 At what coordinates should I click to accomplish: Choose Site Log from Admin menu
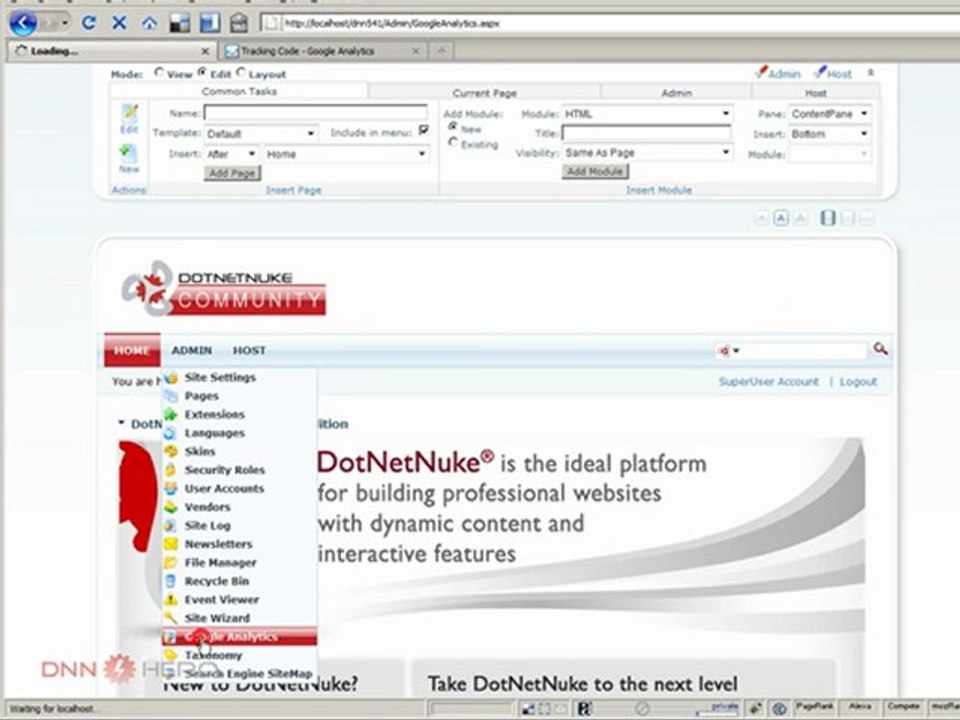pyautogui.click(x=239, y=525)
